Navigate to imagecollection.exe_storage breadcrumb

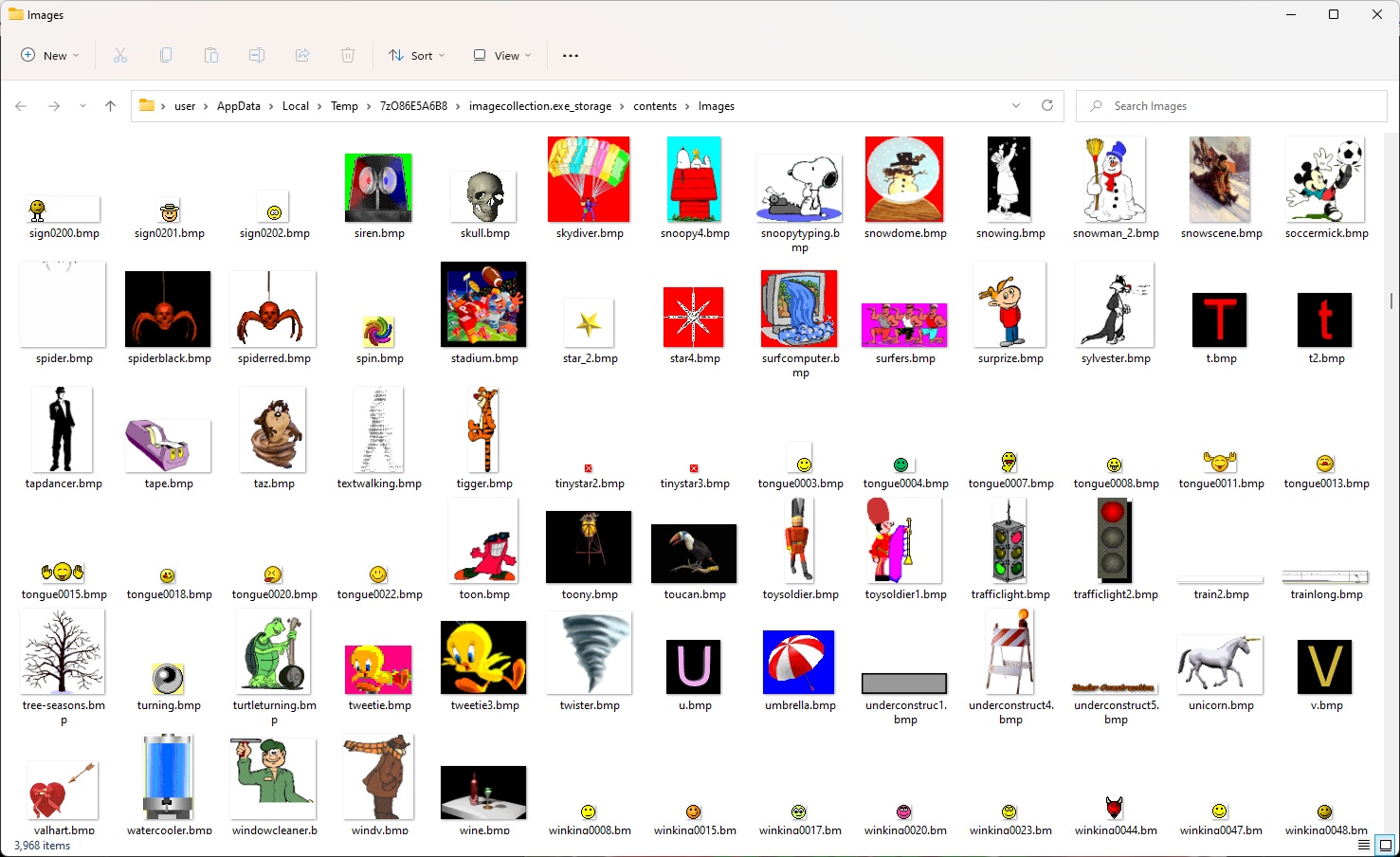point(540,106)
